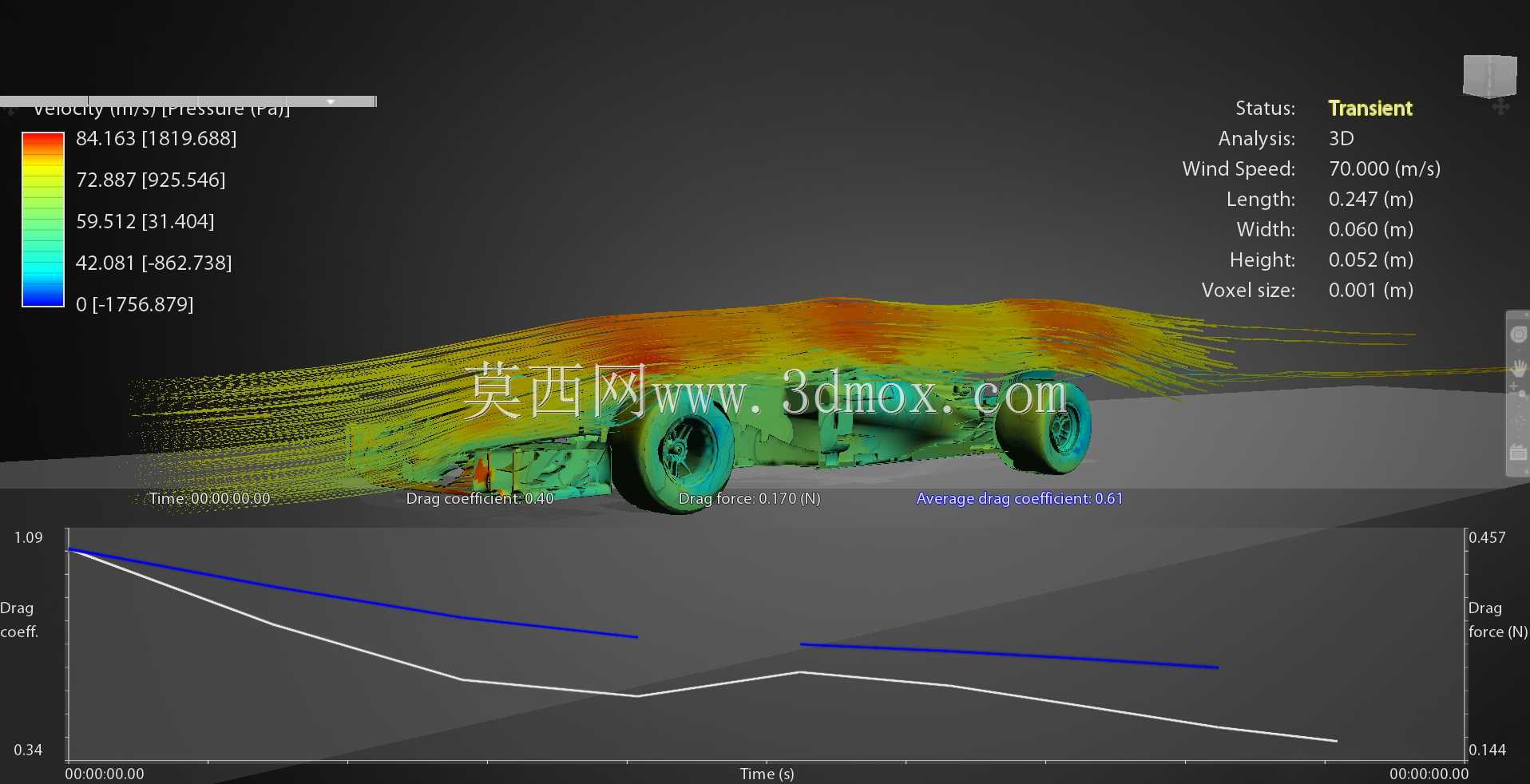
Task: Click the Voxel size 0.001 (m) value
Action: [1371, 290]
